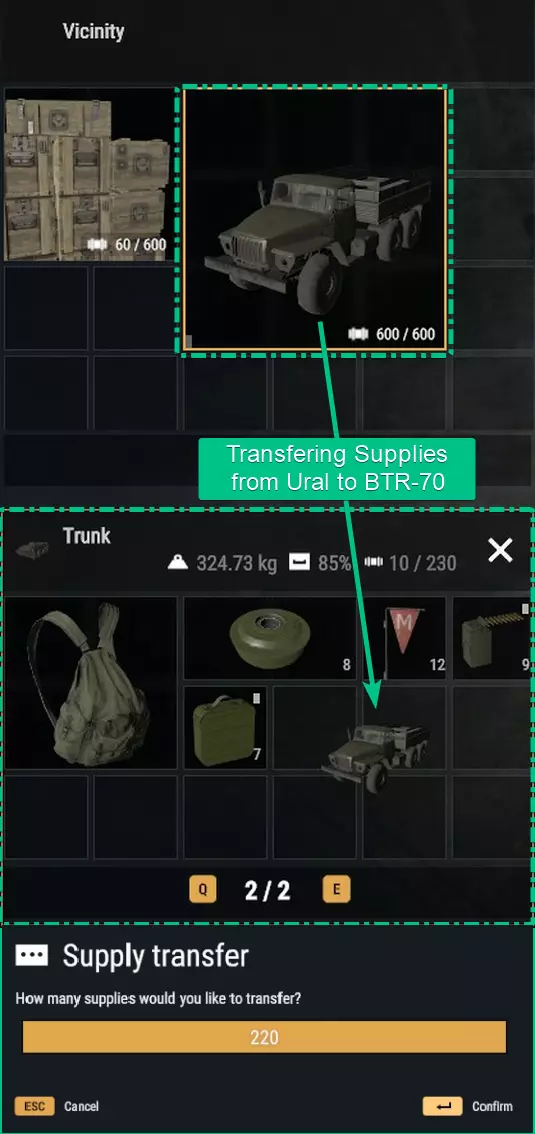The image size is (535, 1134).
Task: Click the Supply transfer dialog icon
Action: 32,955
